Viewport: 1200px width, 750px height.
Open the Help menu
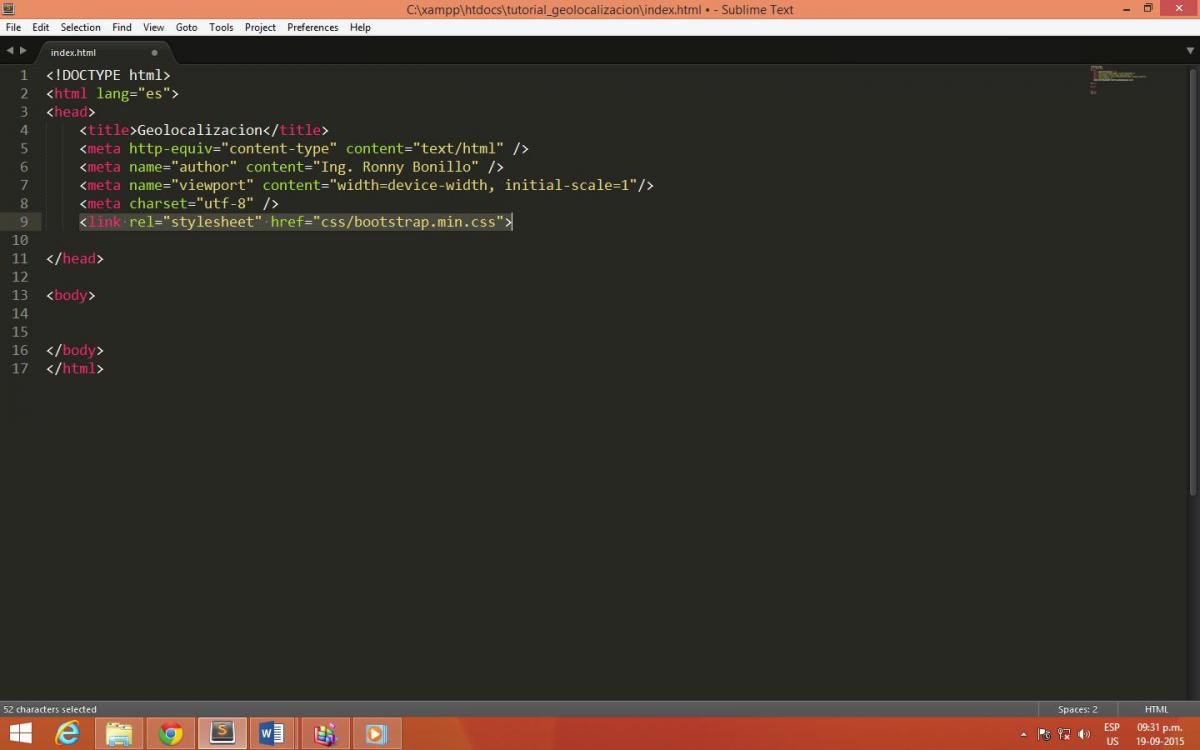[x=360, y=27]
